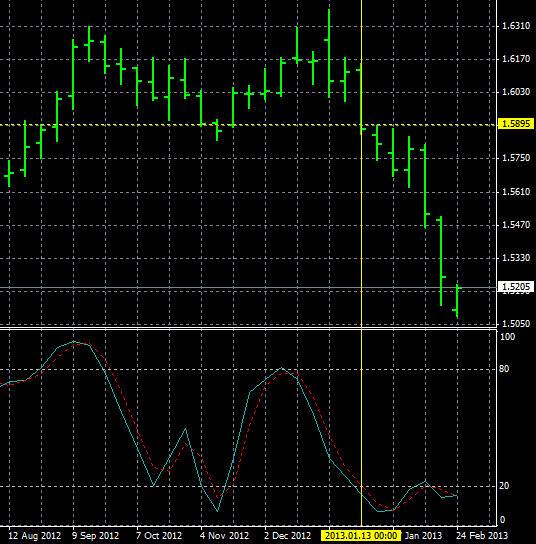Screen dimensions: 536x544
Task: Click the 1.5750 price axis value
Action: click(516, 158)
